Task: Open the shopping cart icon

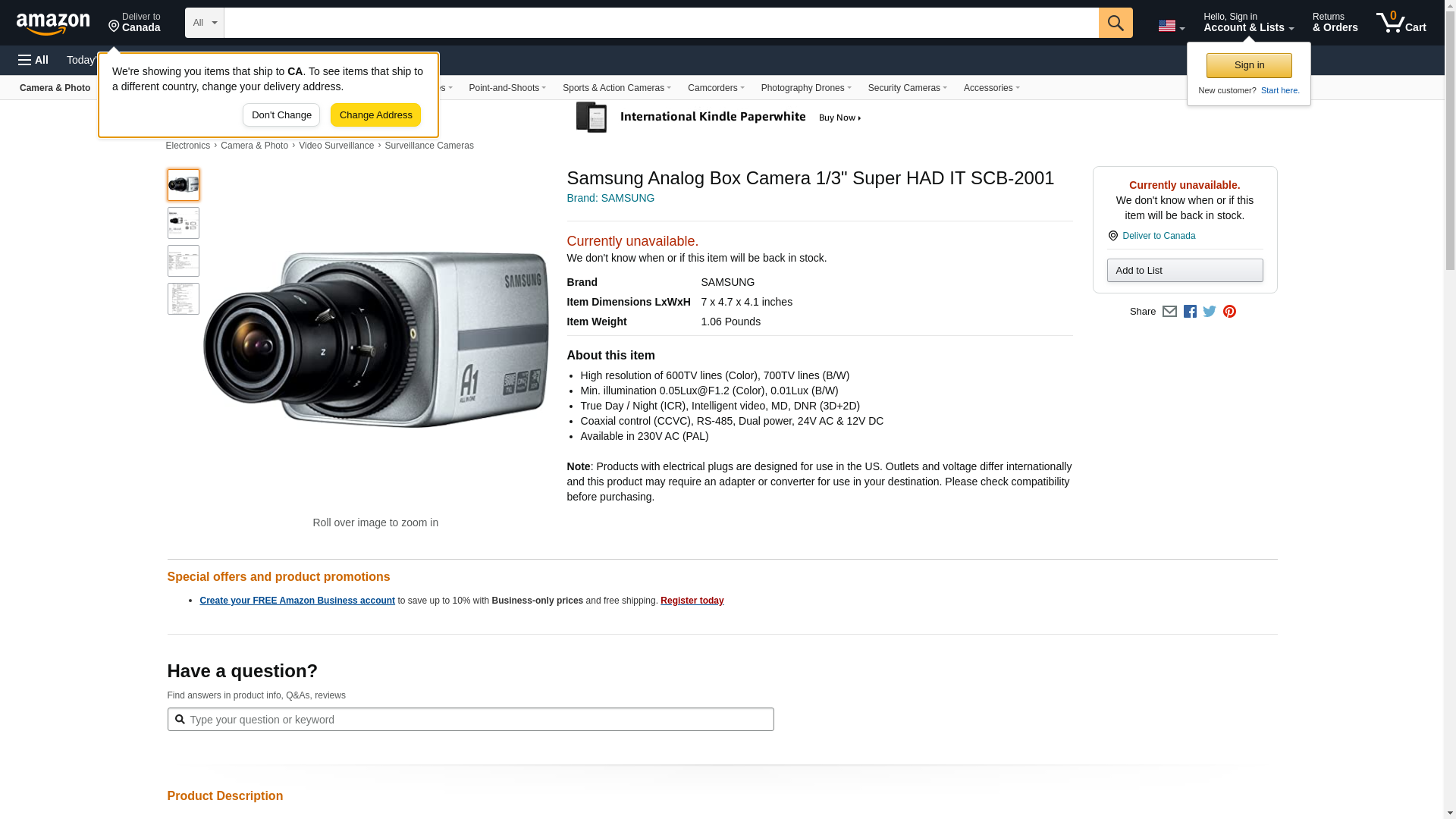Action: pos(1401,23)
